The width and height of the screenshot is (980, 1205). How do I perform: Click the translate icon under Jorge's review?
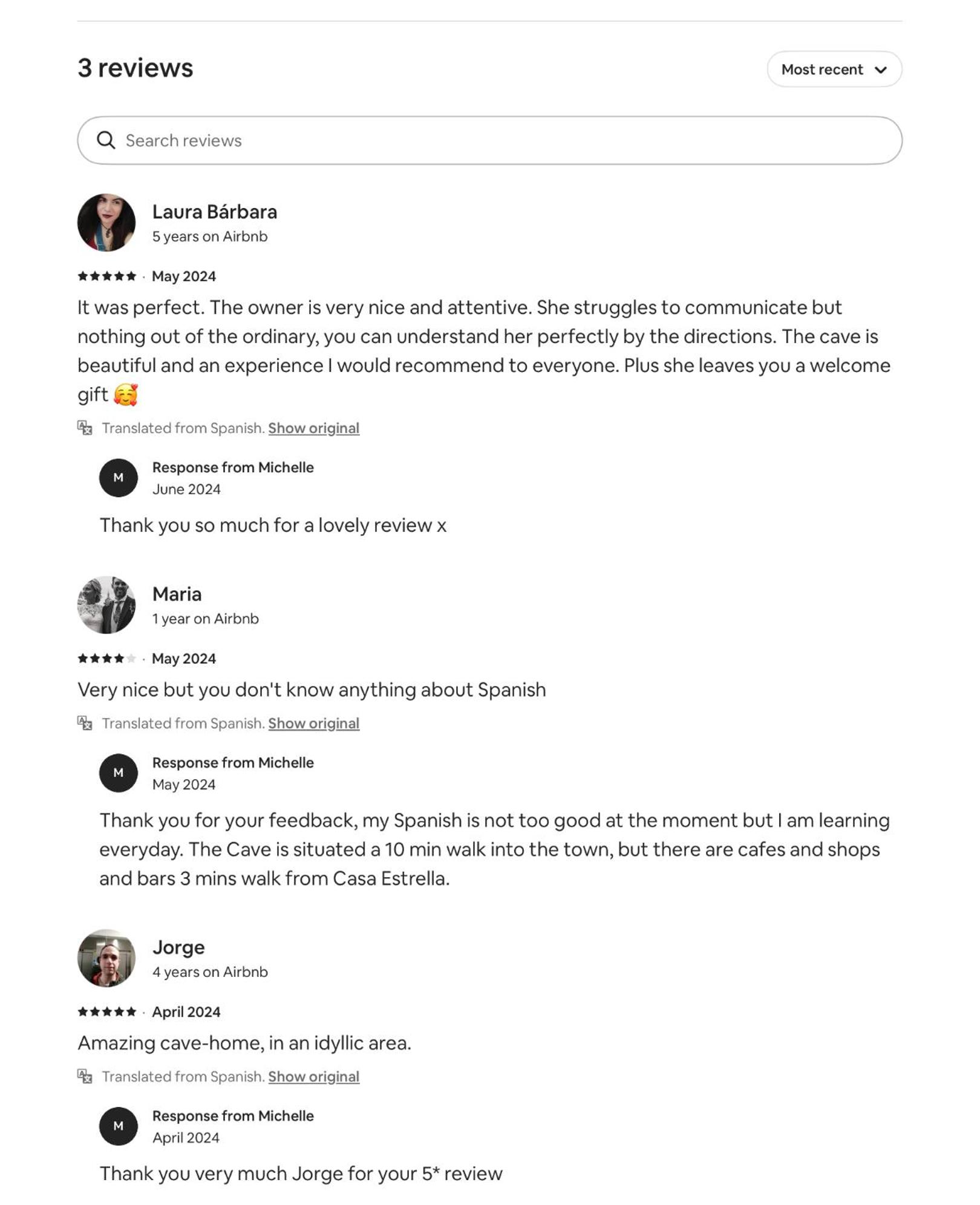[85, 1076]
